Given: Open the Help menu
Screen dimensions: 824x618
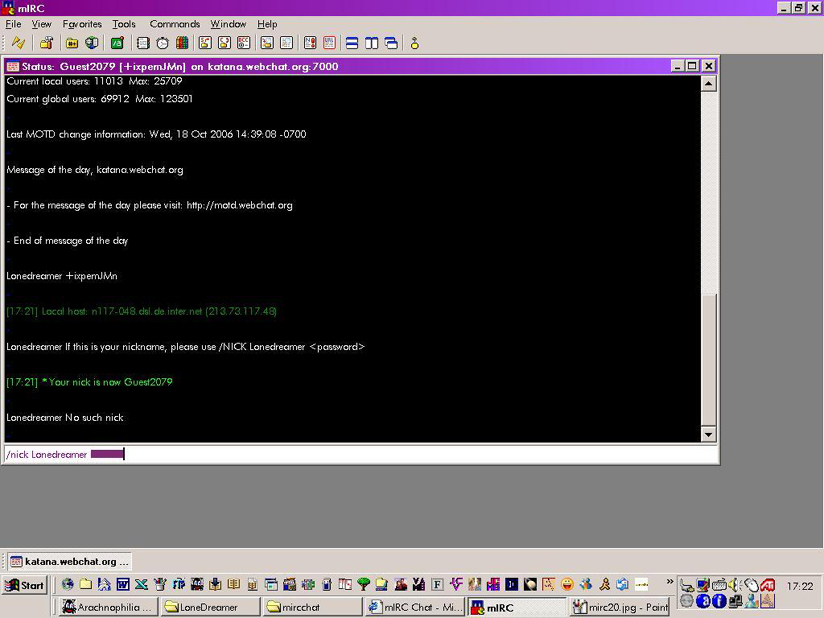Looking at the screenshot, I should coord(267,24).
